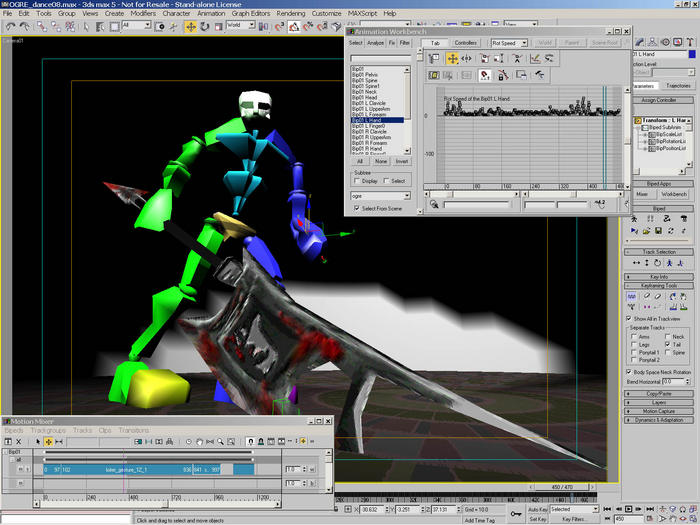
Task: Uncheck Show All in Trackview
Action: click(630, 318)
